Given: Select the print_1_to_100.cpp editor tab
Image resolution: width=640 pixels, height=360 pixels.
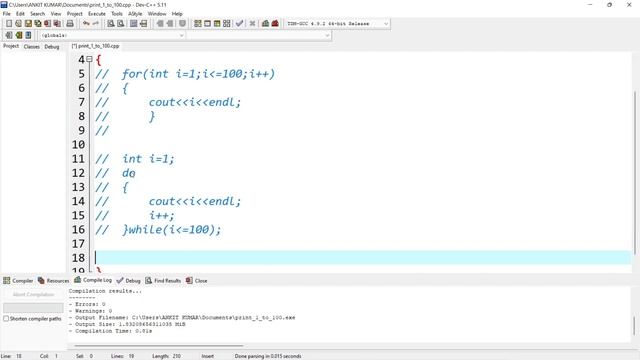Looking at the screenshot, I should tap(96, 46).
